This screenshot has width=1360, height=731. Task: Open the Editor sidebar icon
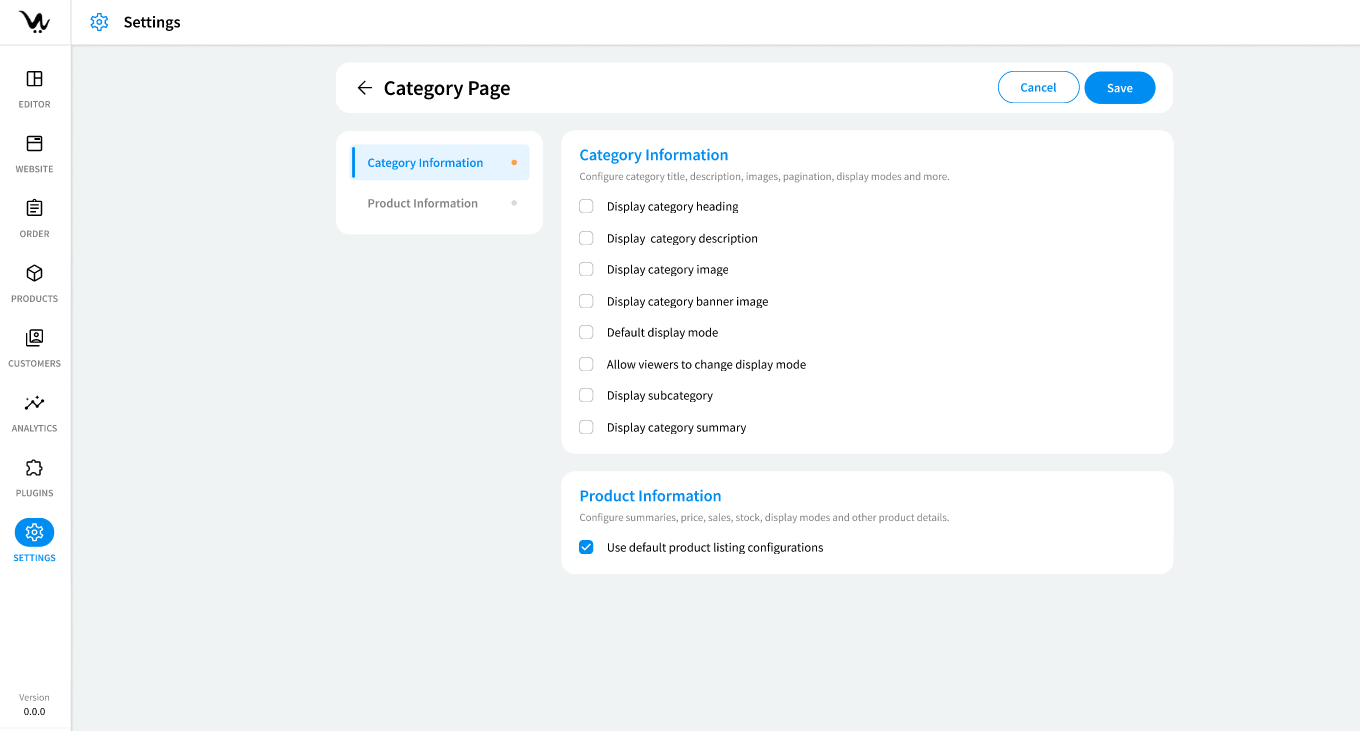click(34, 79)
